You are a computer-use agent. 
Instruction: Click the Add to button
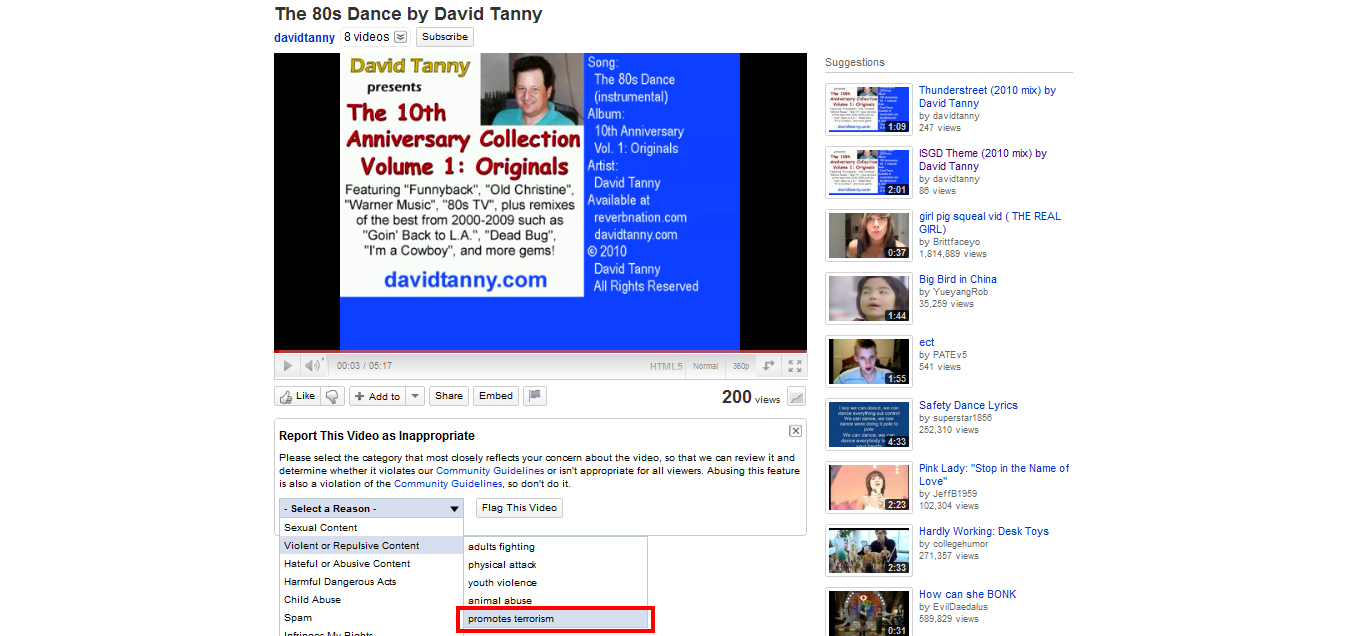[377, 396]
